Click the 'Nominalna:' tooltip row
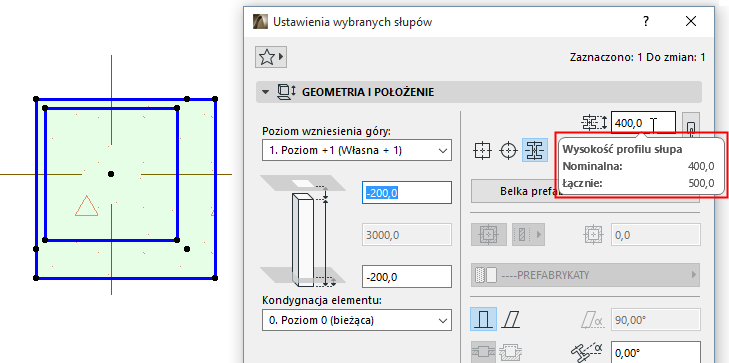This screenshot has width=729, height=363. 639,166
